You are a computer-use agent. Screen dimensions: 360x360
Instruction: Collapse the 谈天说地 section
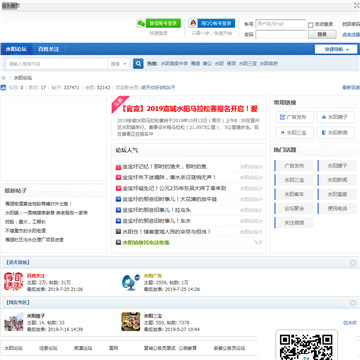[x=353, y=263]
